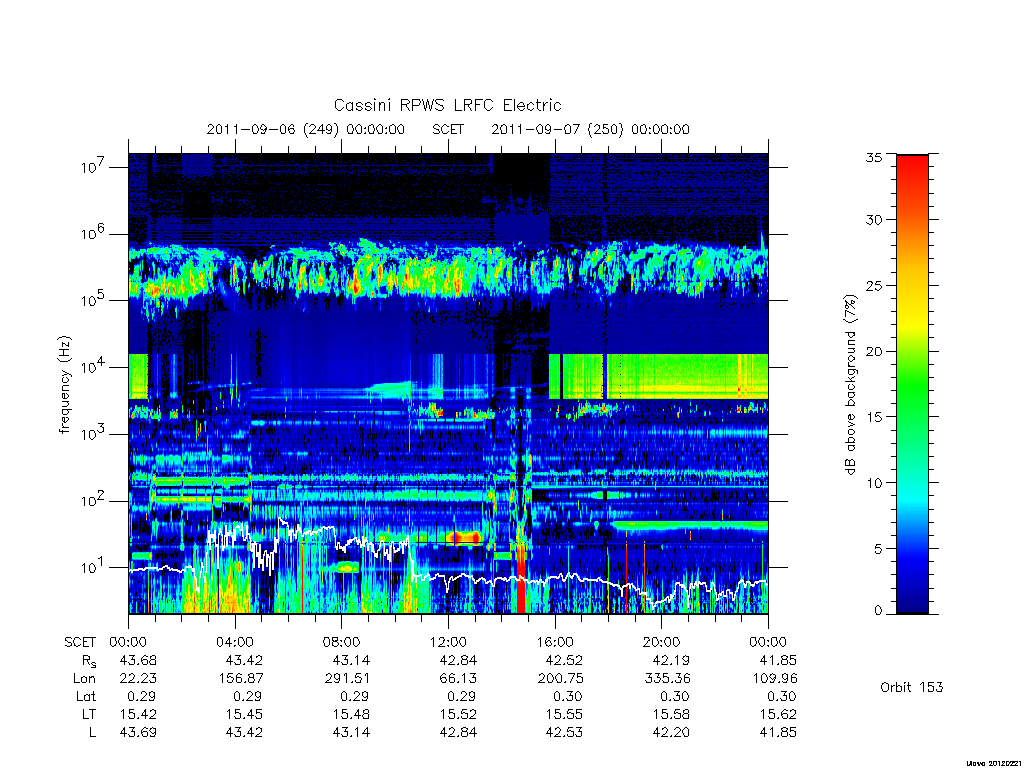Click the 20:00 SCET time axis label

[662, 642]
